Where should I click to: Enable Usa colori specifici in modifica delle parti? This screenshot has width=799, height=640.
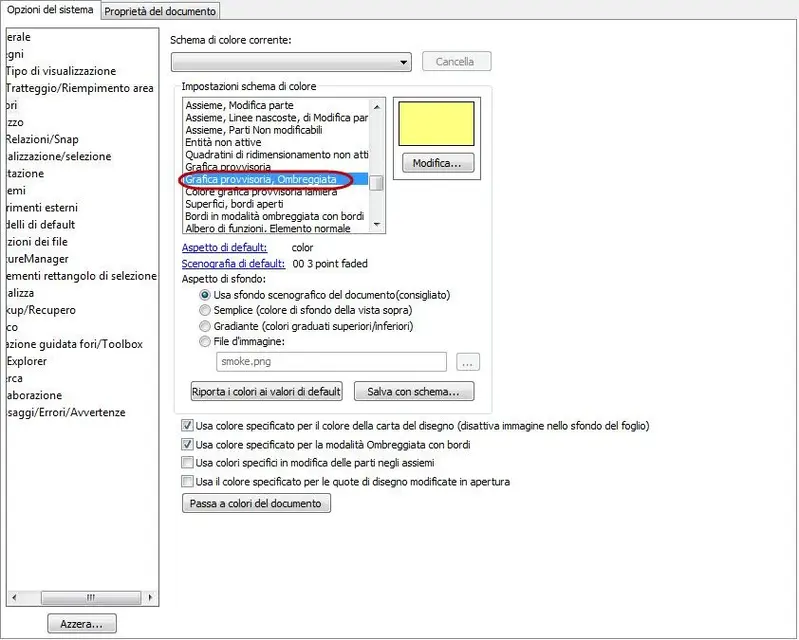[x=188, y=463]
